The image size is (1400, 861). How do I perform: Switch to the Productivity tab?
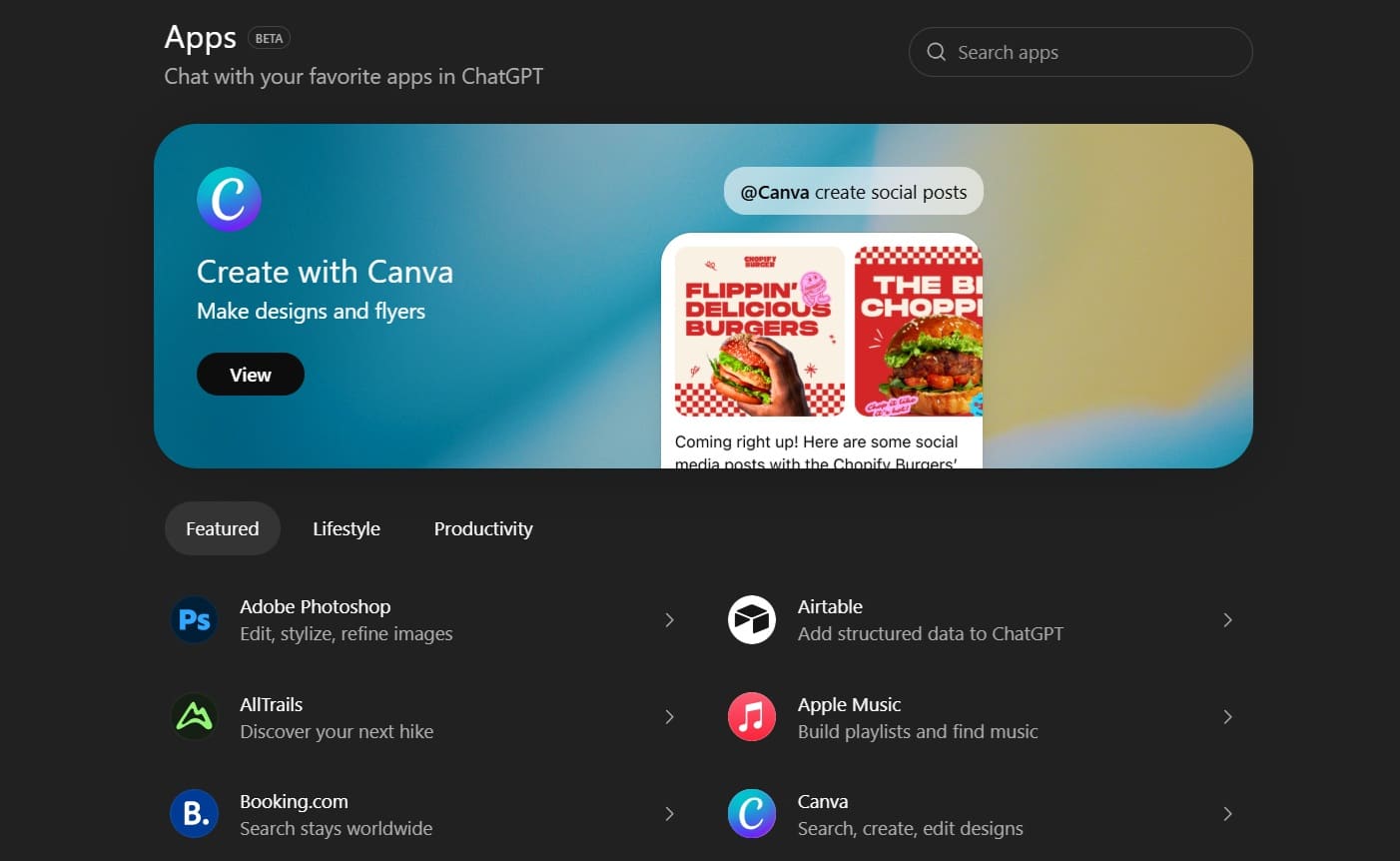point(482,528)
